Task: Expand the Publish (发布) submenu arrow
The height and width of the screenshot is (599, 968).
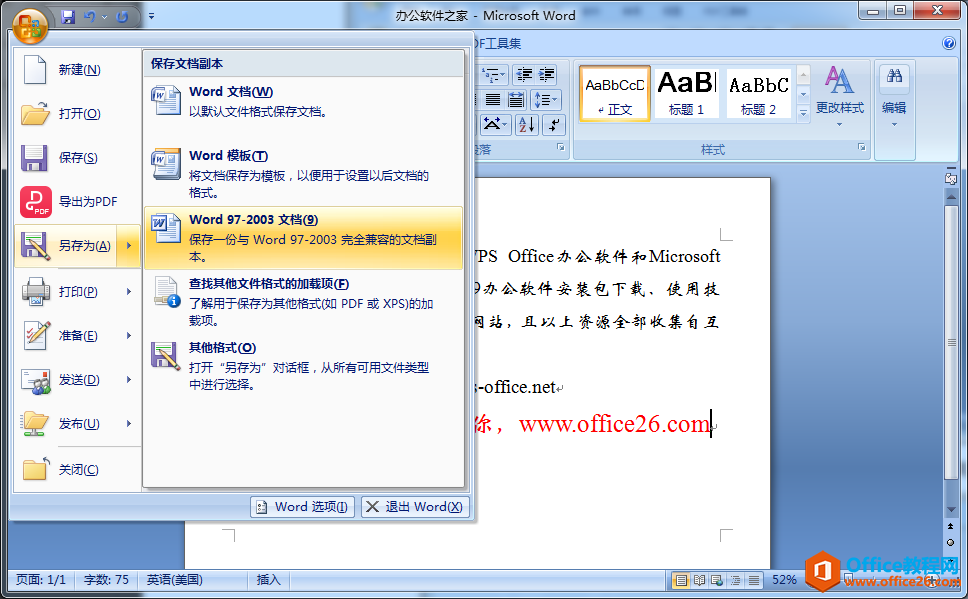Action: (129, 424)
